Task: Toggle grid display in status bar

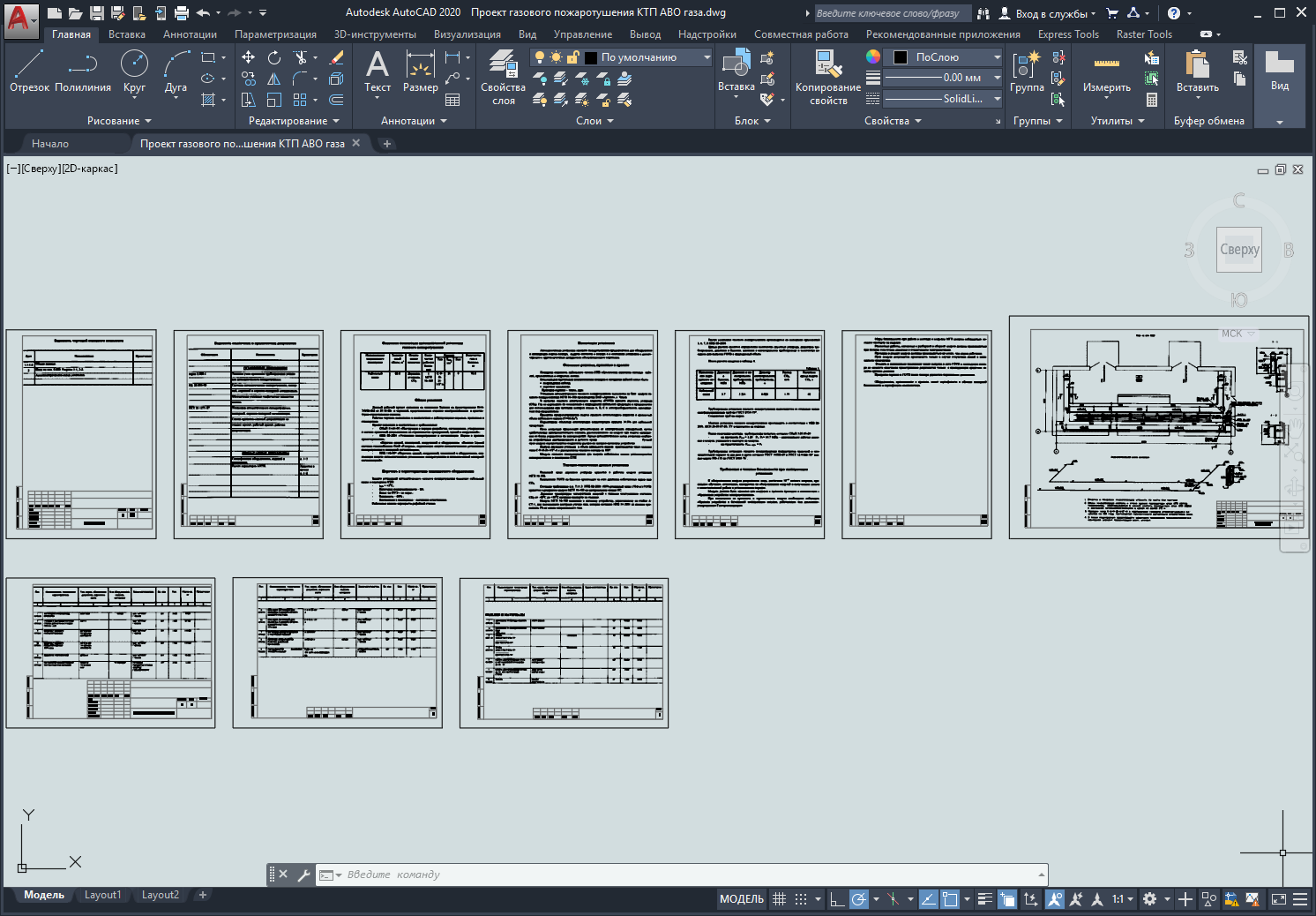Action: pos(779,899)
